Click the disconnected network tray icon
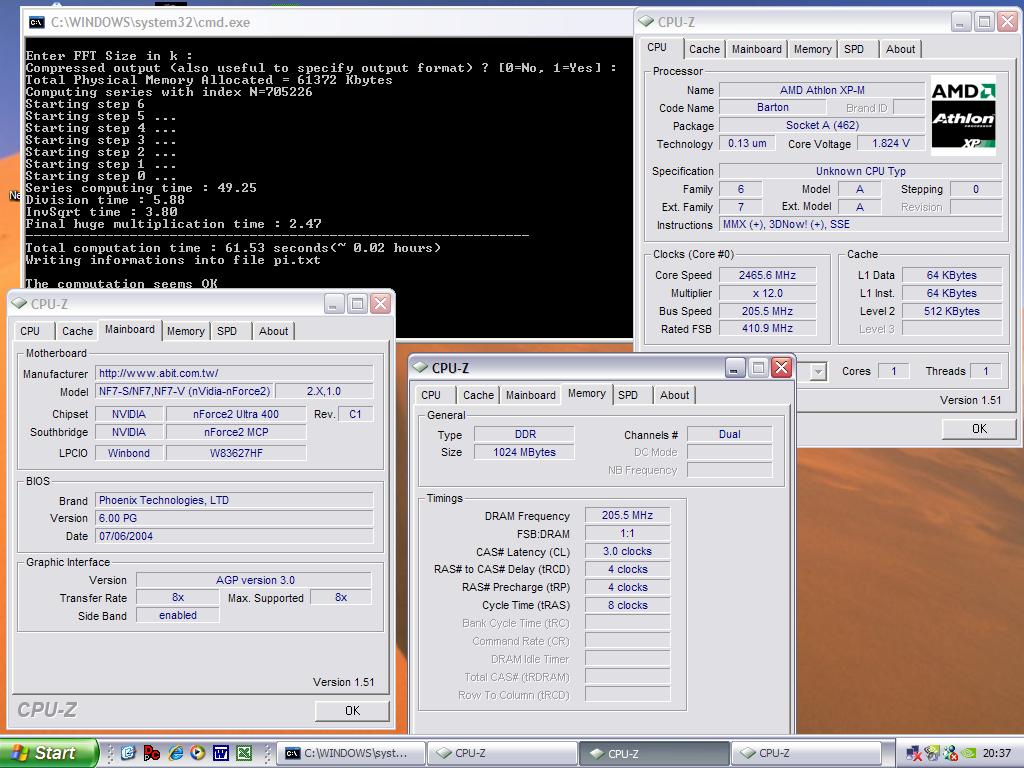Screen dimensions: 1024x768 pos(914,754)
